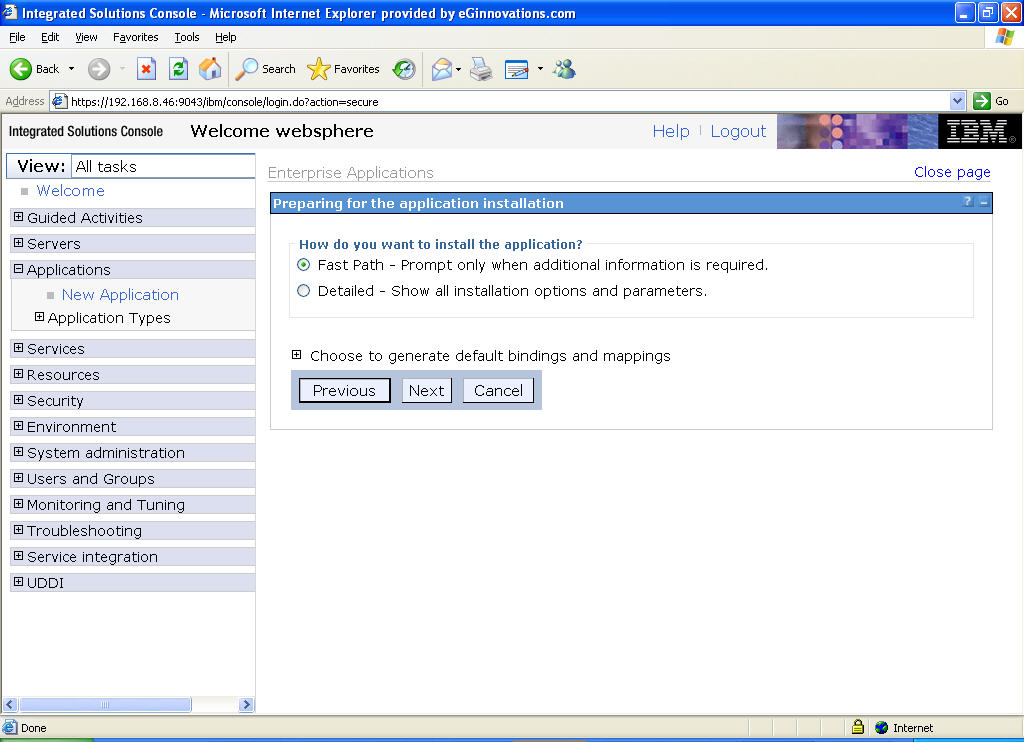1024x742 pixels.
Task: Click the navigation scrollbar right arrow
Action: 246,704
